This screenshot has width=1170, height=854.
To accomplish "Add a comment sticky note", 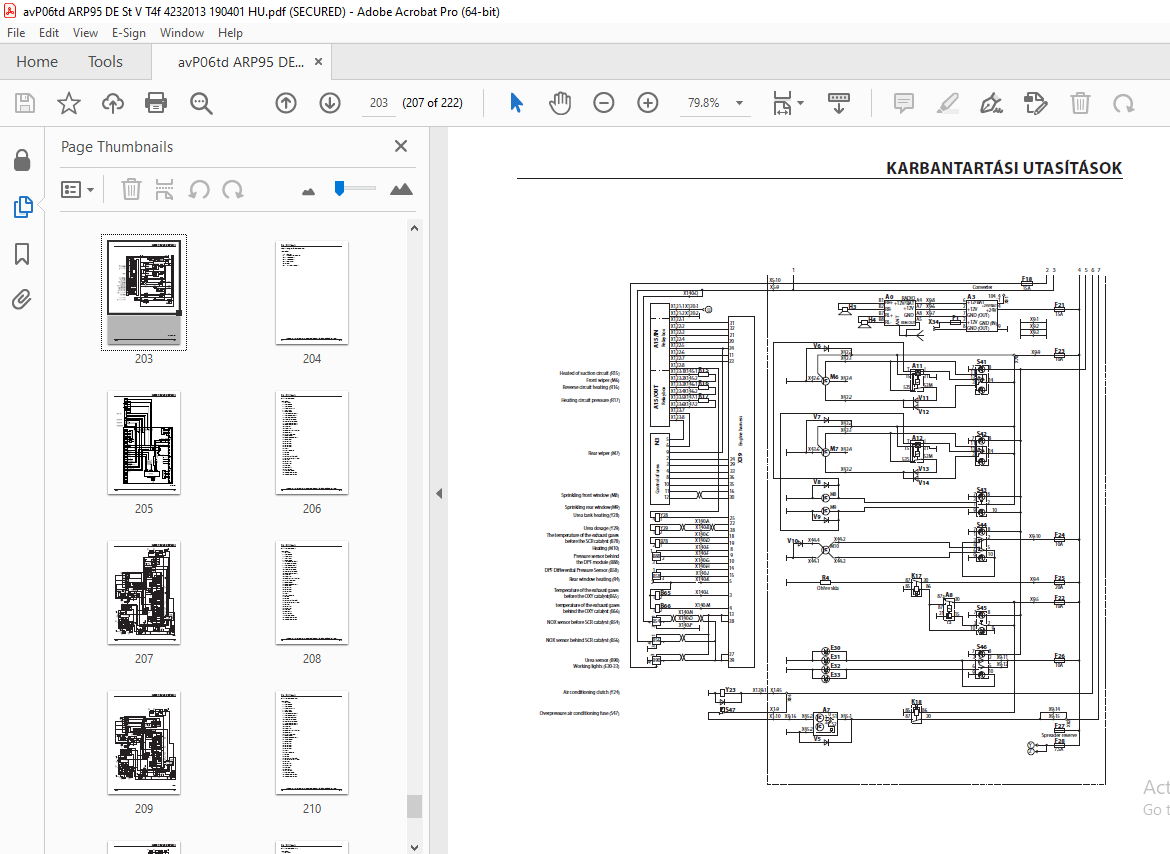I will point(904,103).
